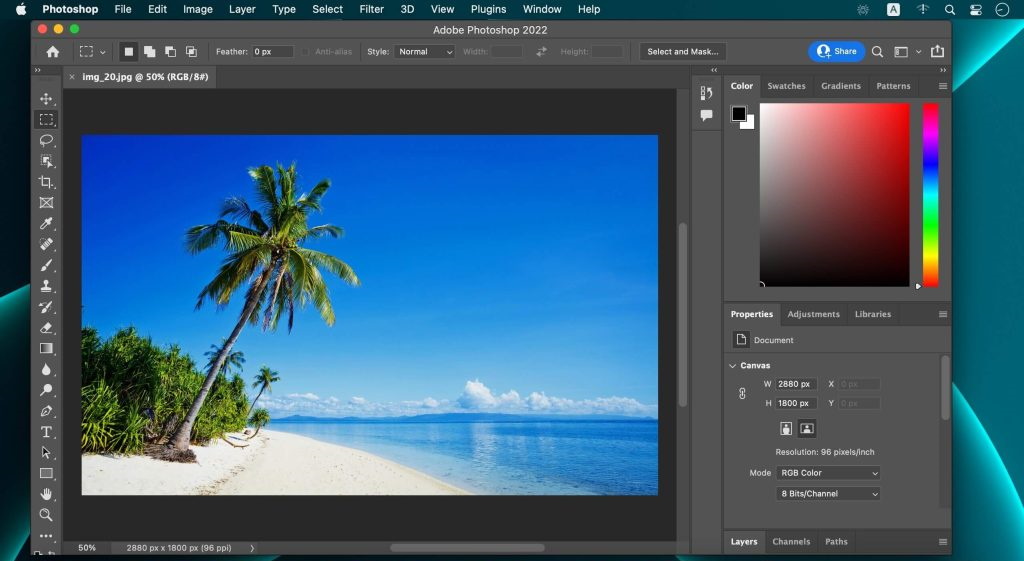Open the Filter menu
1024x561 pixels.
(372, 9)
